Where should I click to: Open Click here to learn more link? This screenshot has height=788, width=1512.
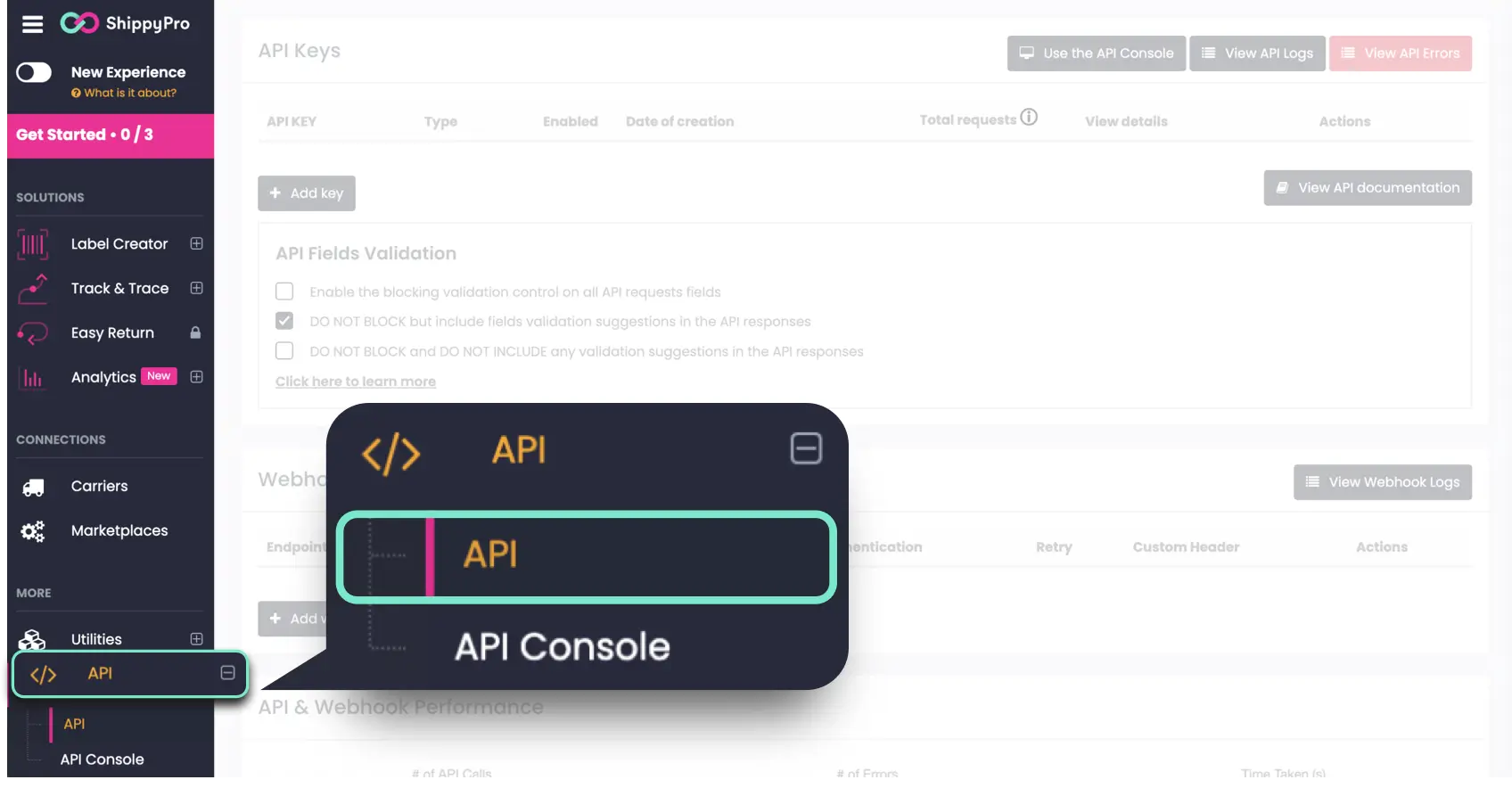355,382
